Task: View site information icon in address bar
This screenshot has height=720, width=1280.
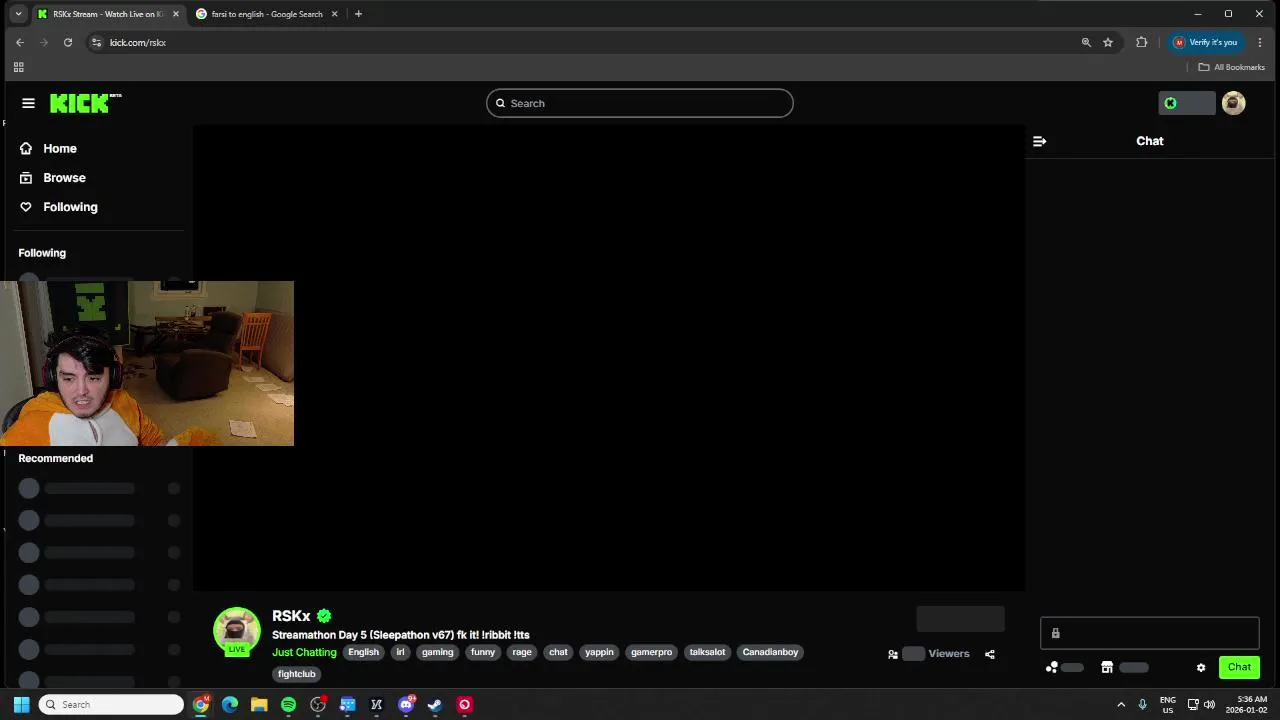Action: 96,42
